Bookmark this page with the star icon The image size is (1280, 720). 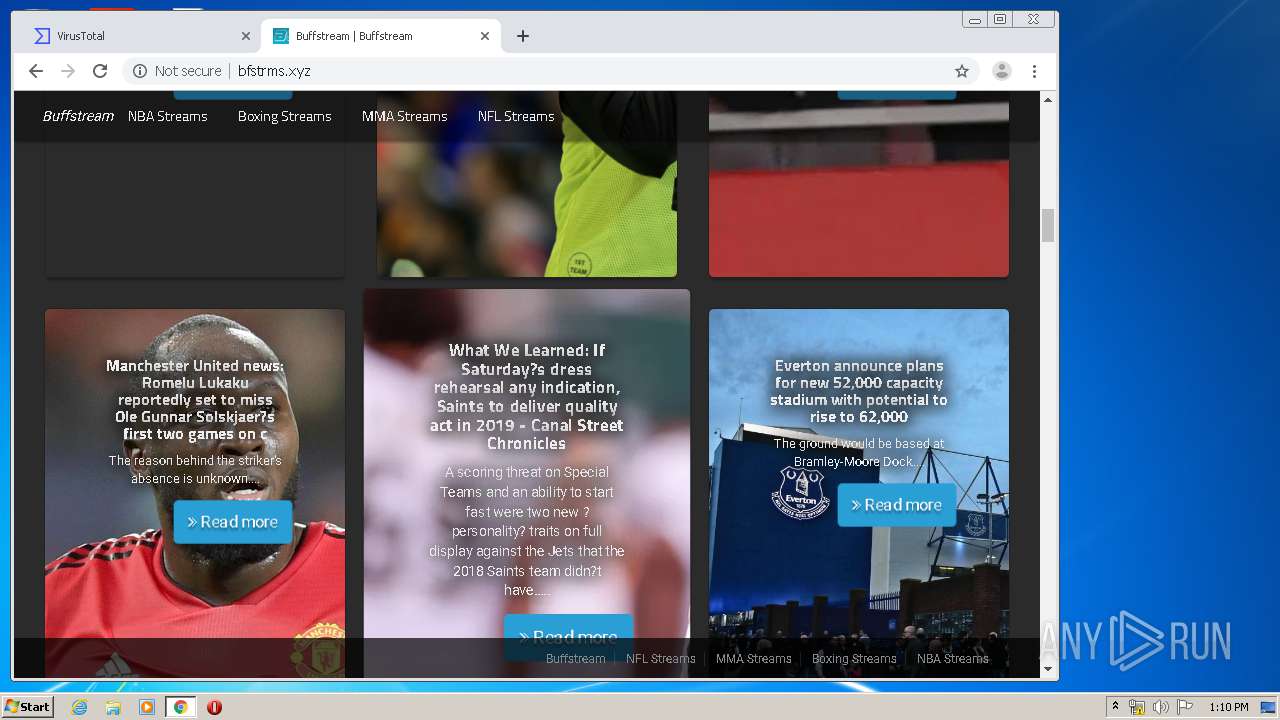click(x=962, y=71)
